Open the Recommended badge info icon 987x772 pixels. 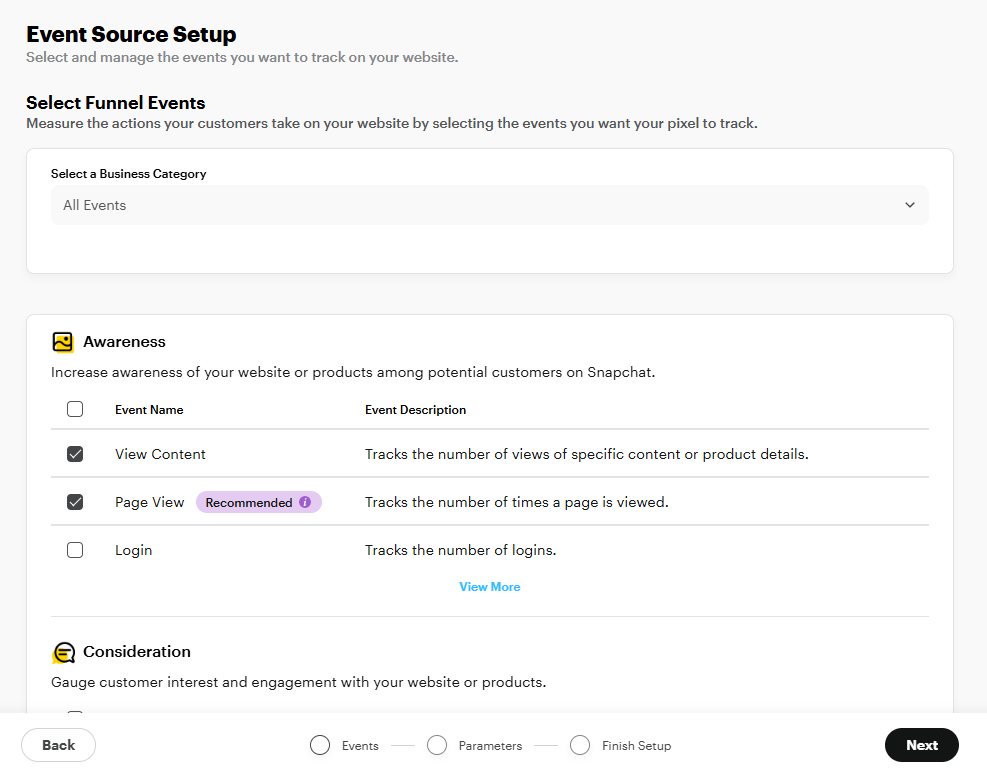[305, 502]
